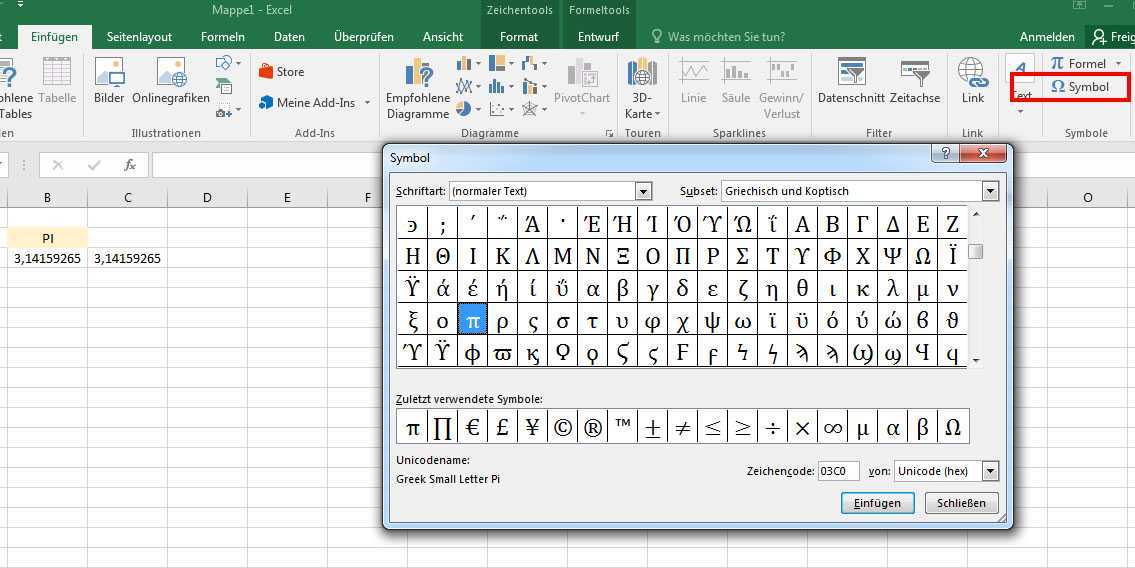Expand the screenshot dropdown in Illustrationen

(x=238, y=111)
